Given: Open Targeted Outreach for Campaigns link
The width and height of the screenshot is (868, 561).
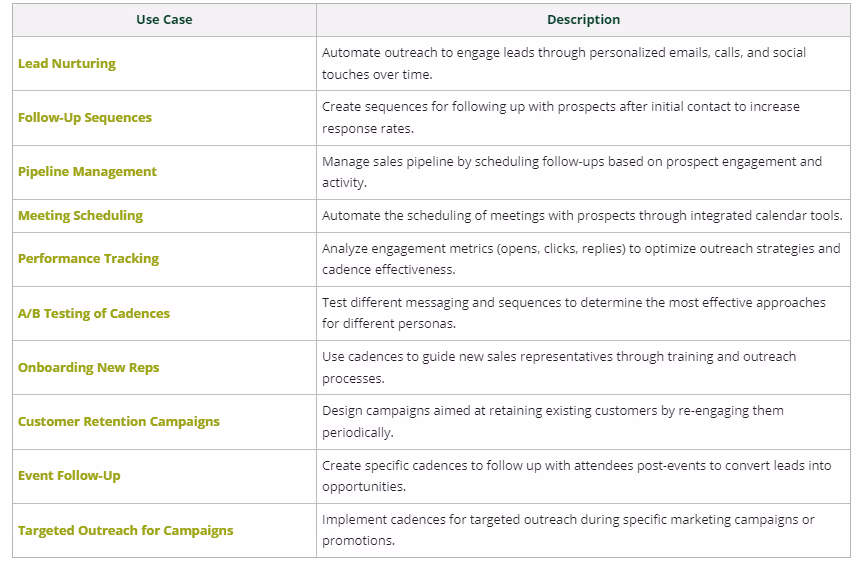Looking at the screenshot, I should coord(125,531).
